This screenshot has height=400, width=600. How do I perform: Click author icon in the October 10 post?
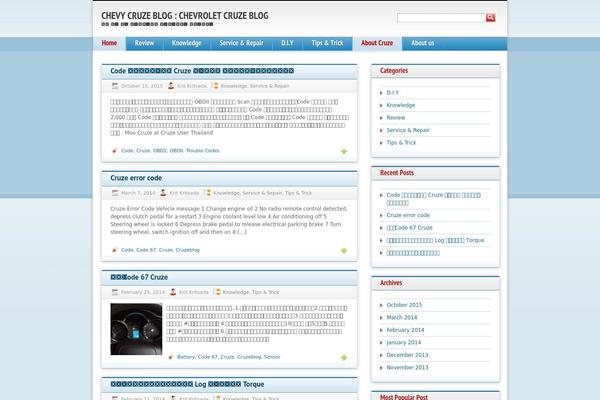tap(171, 86)
